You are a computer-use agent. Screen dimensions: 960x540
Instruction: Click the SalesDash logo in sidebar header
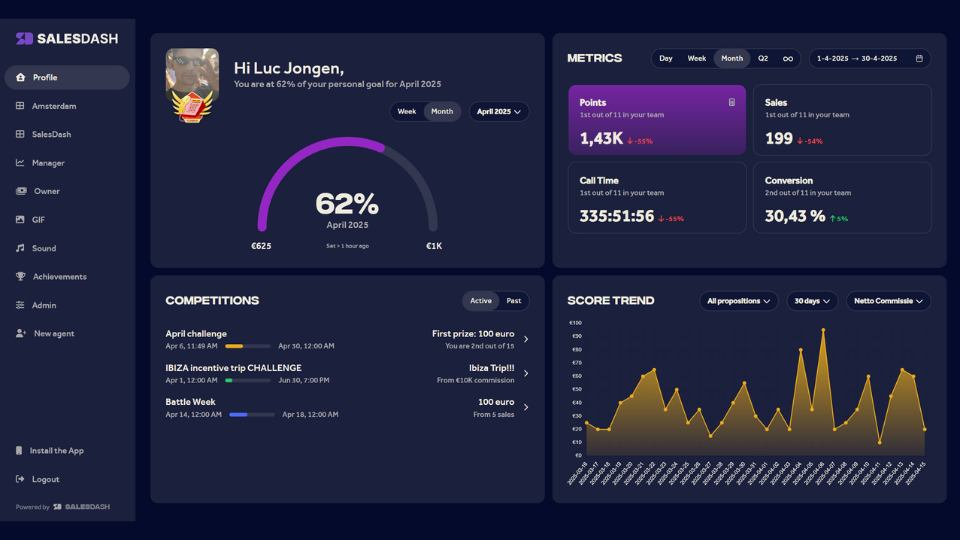67,39
